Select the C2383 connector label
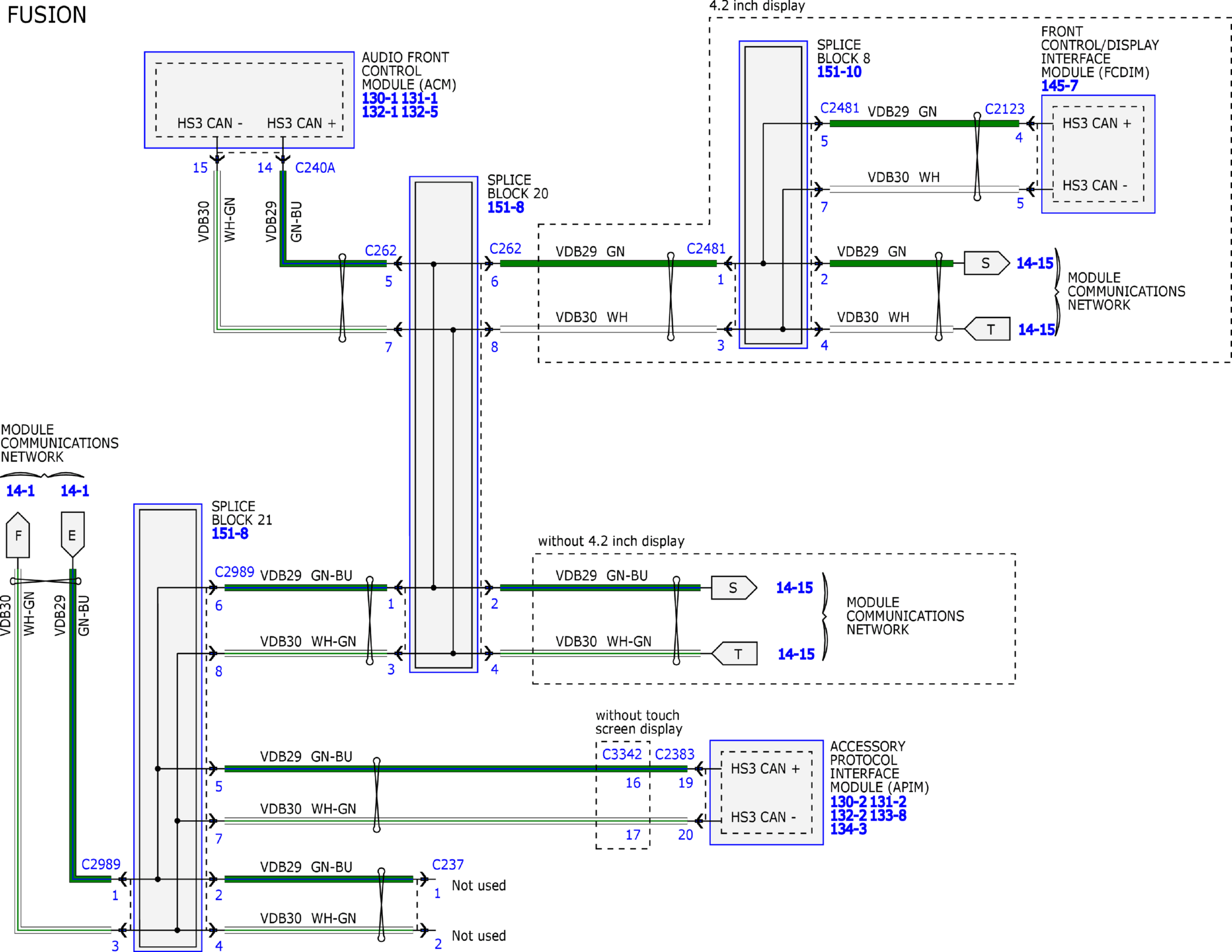The width and height of the screenshot is (1232, 952). click(x=674, y=754)
